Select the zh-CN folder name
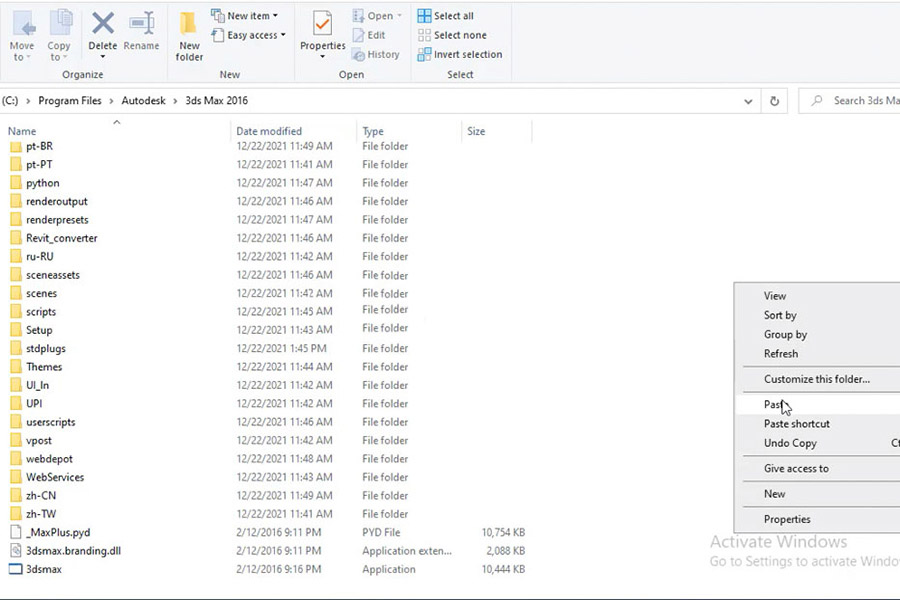 point(41,496)
